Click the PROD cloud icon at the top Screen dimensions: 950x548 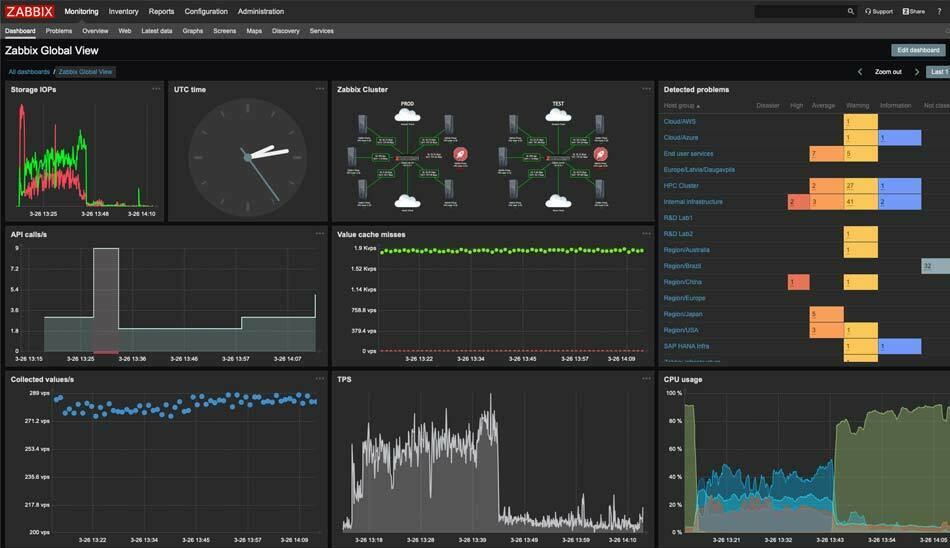tap(407, 115)
